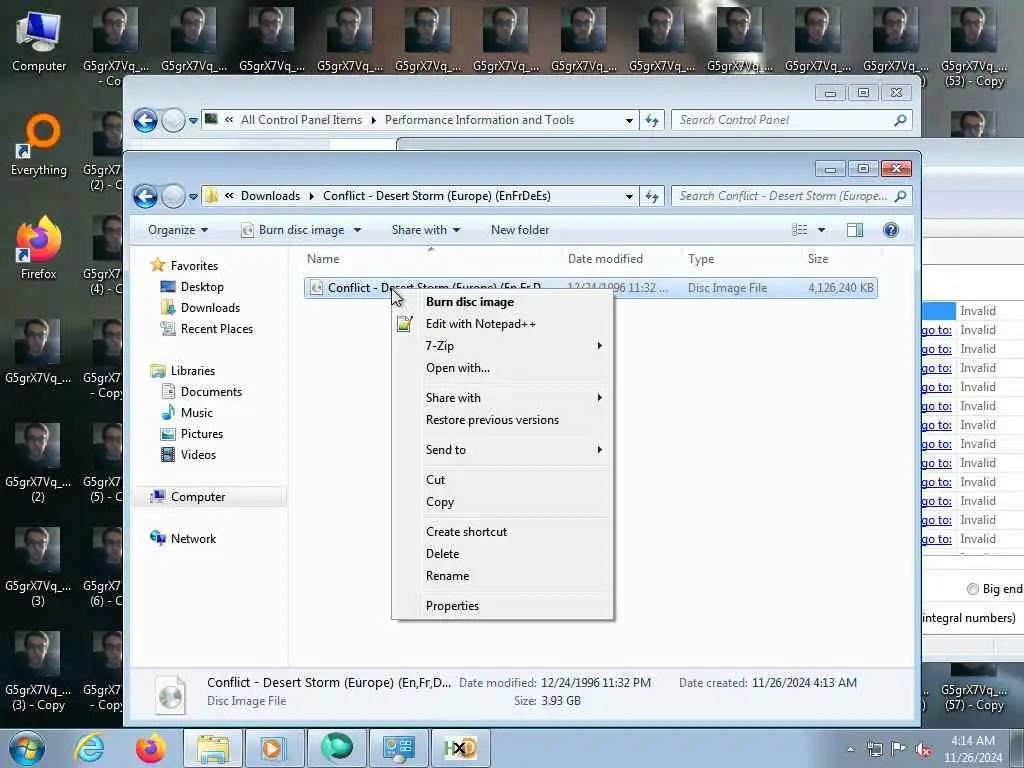The width and height of the screenshot is (1024, 768).
Task: Open Documents library
Action: [x=211, y=392]
